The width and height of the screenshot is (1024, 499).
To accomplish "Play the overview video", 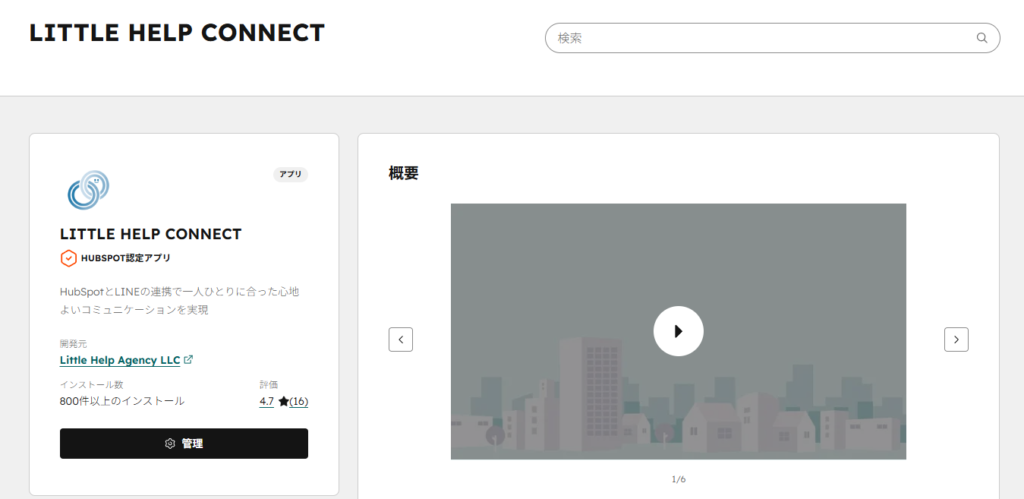I will tap(678, 331).
